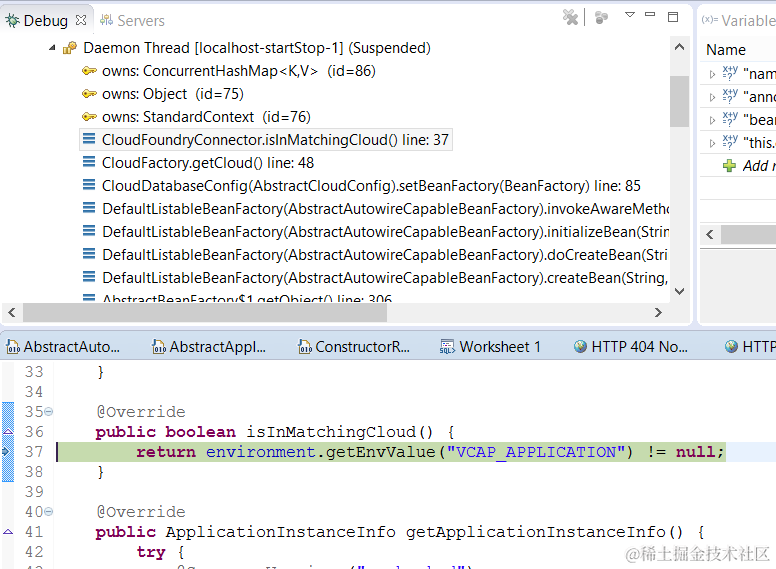
Task: Close the Debug view tab
Action: click(81, 20)
